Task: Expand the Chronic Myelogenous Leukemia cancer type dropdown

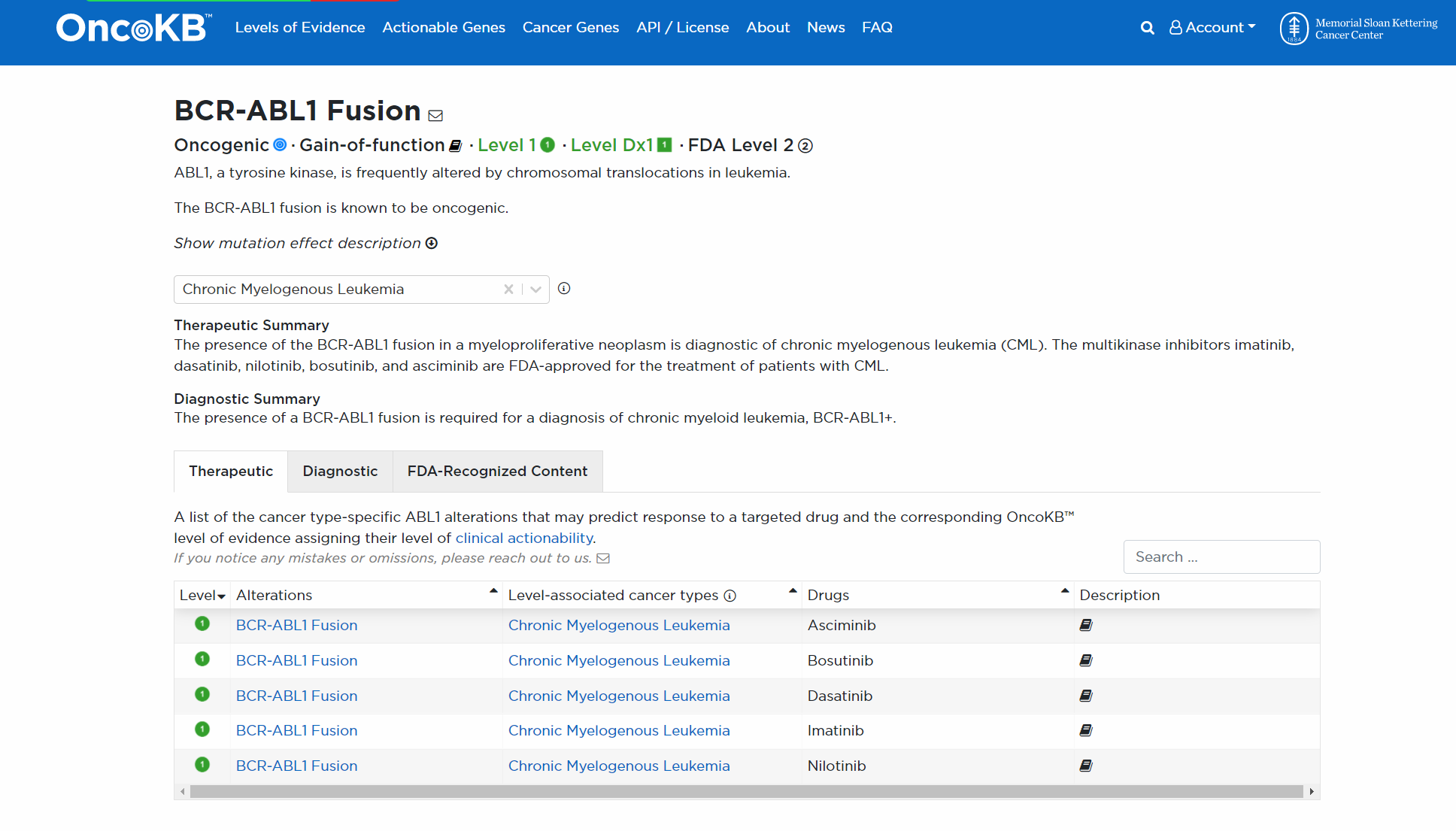Action: click(x=535, y=289)
